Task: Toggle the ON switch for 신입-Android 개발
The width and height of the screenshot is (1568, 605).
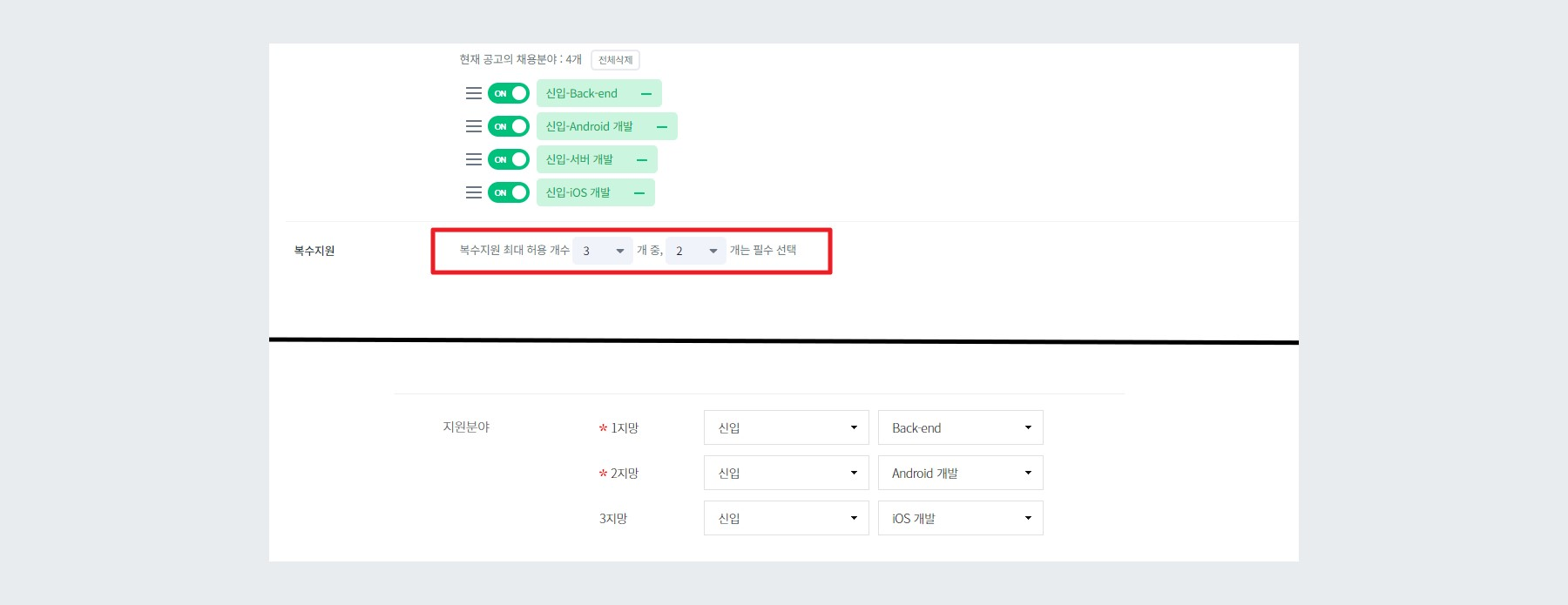Action: [x=509, y=126]
